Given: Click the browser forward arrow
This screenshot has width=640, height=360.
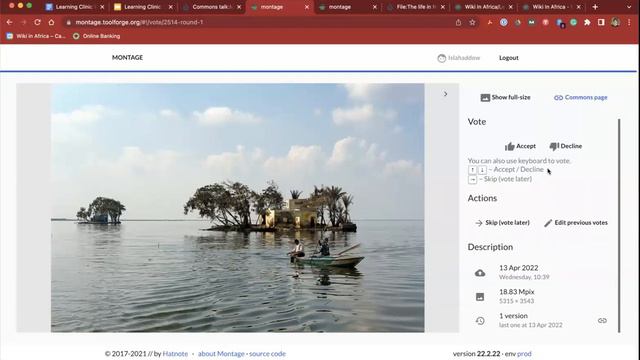Looking at the screenshot, I should click(x=23, y=22).
